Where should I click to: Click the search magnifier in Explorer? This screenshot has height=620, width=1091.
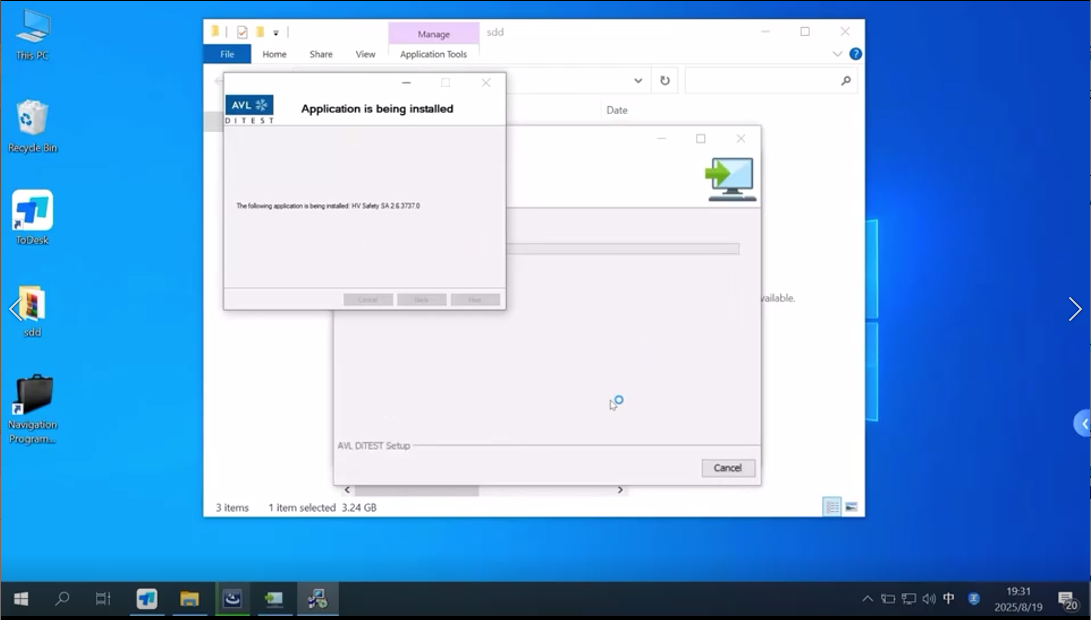click(x=845, y=81)
